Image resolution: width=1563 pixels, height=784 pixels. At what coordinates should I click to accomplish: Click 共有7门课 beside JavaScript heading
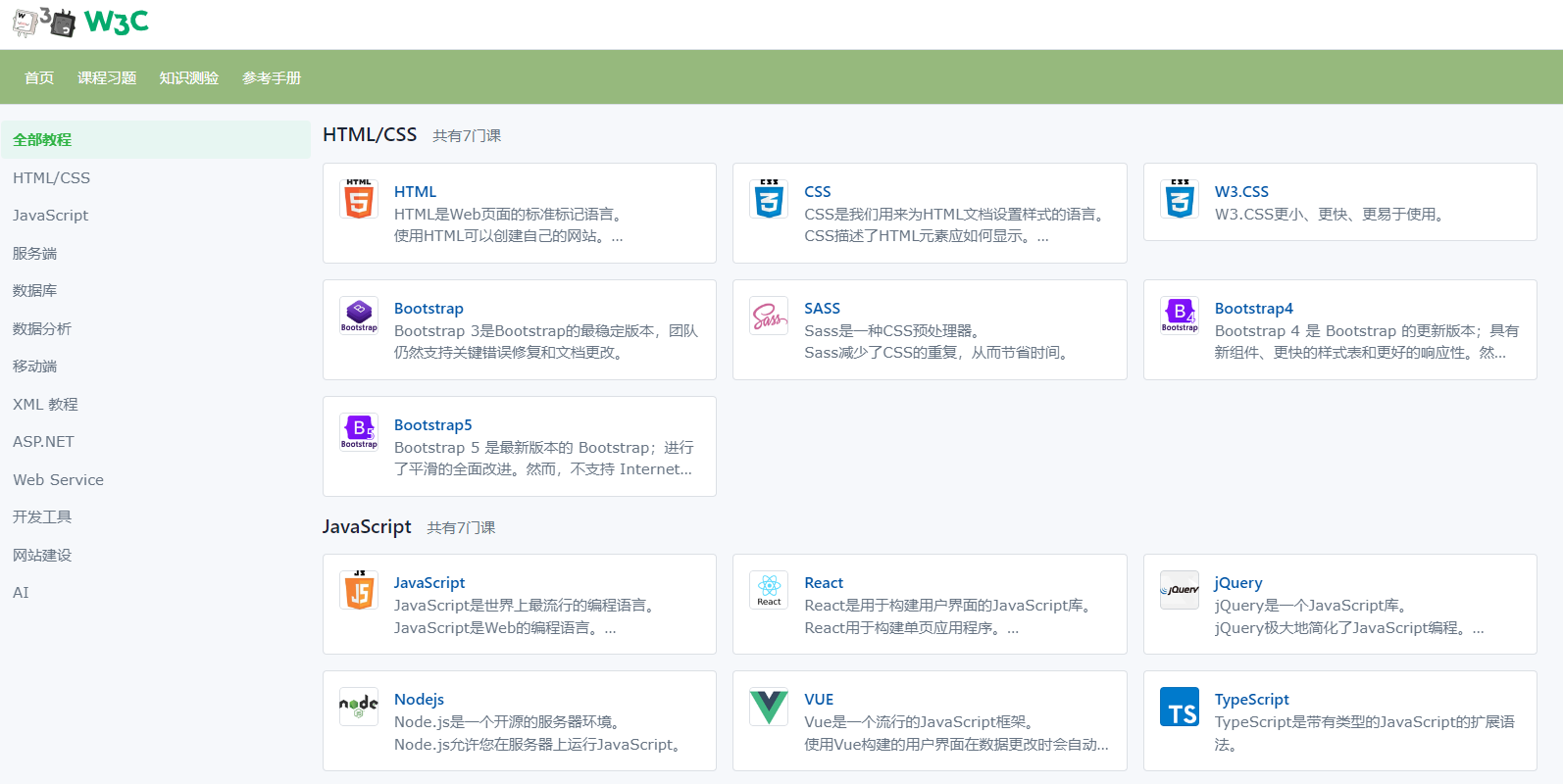[461, 528]
